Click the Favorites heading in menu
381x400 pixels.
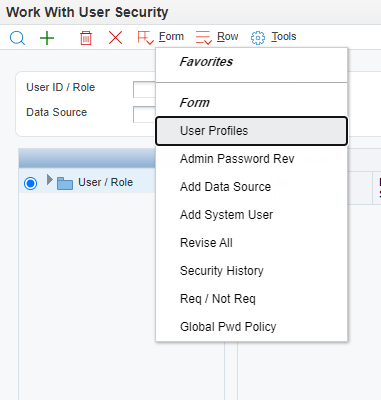point(206,62)
